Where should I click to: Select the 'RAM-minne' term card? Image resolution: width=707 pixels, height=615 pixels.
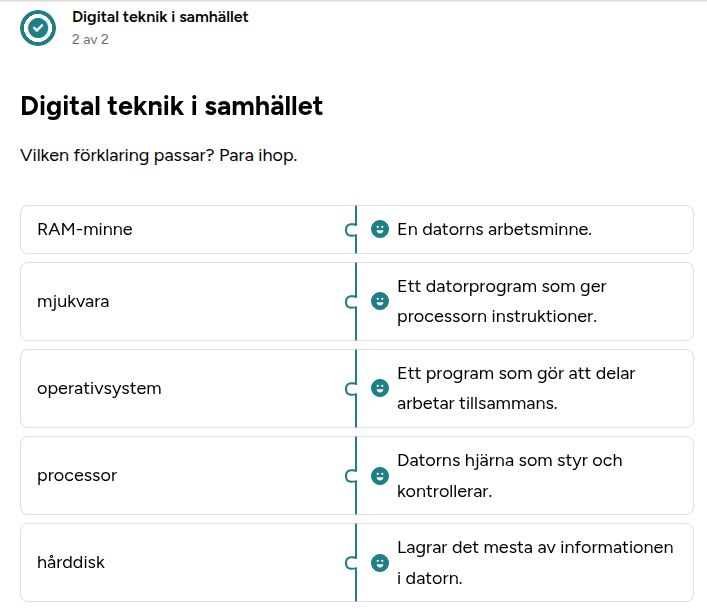187,229
